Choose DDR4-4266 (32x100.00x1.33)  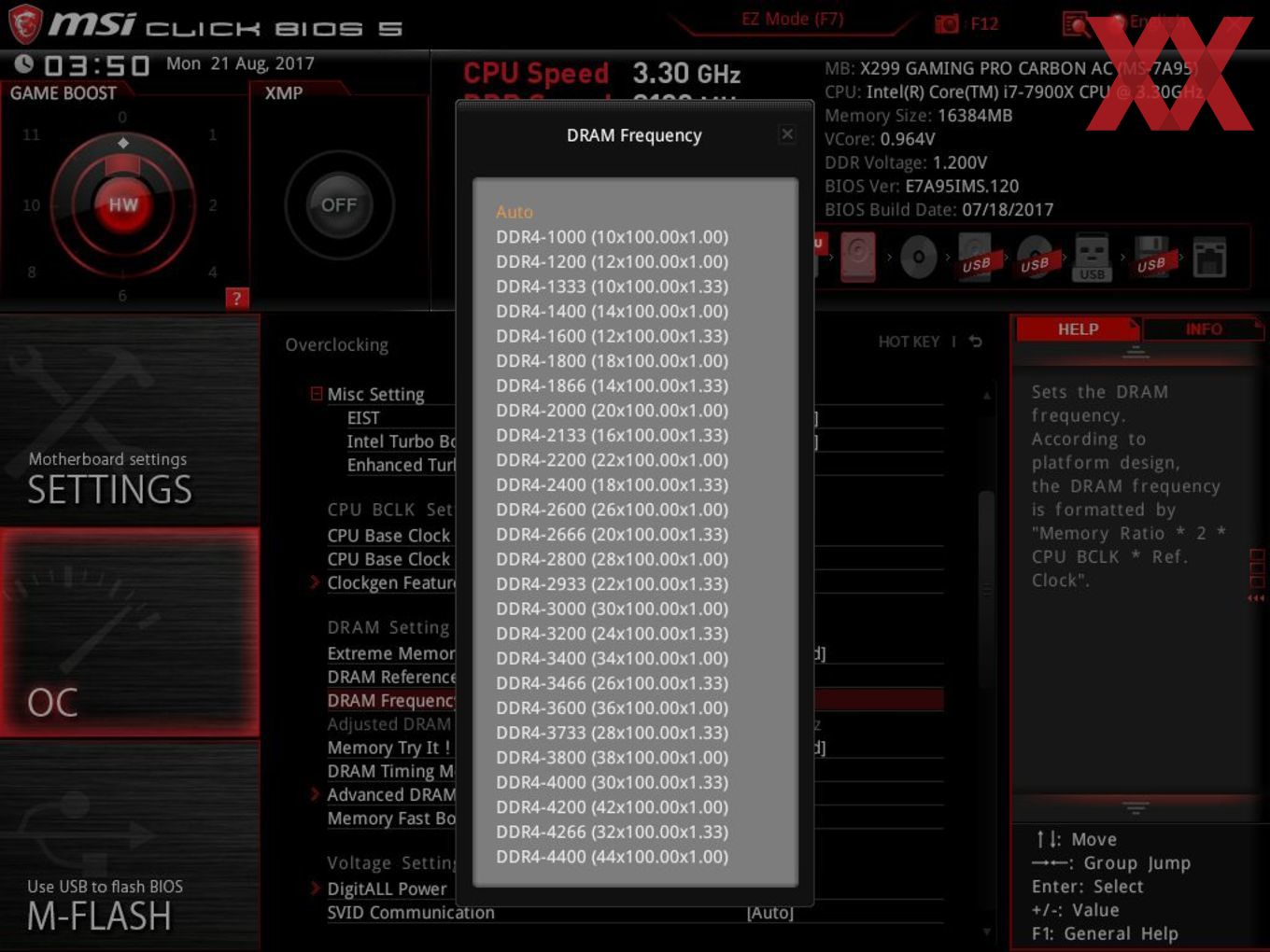click(612, 832)
